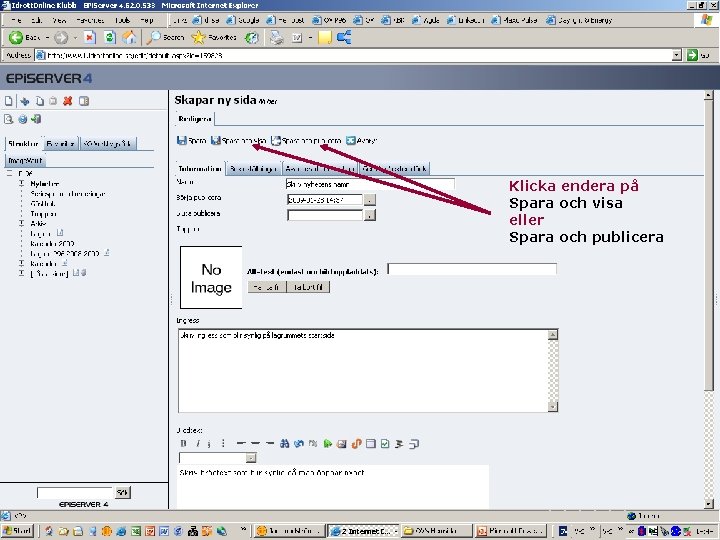This screenshot has width=720, height=540.
Task: Click the blue cut/move icon in left toolbar
Action: coord(25,101)
